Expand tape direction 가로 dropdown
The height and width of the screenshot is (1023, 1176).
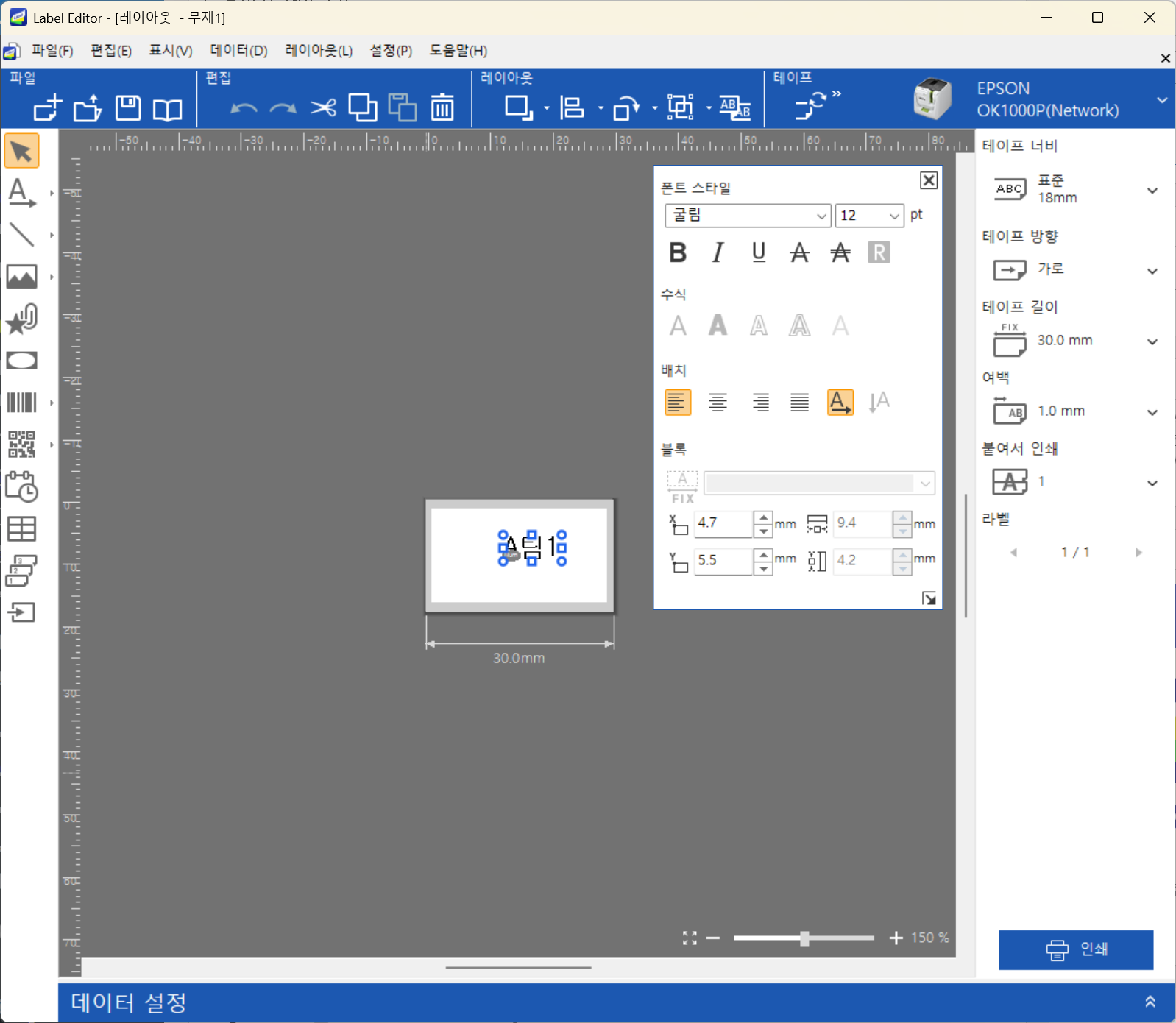tap(1152, 271)
